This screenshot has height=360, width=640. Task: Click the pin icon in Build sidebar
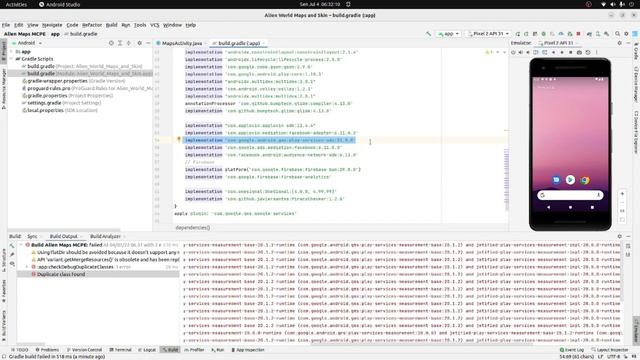[12, 255]
